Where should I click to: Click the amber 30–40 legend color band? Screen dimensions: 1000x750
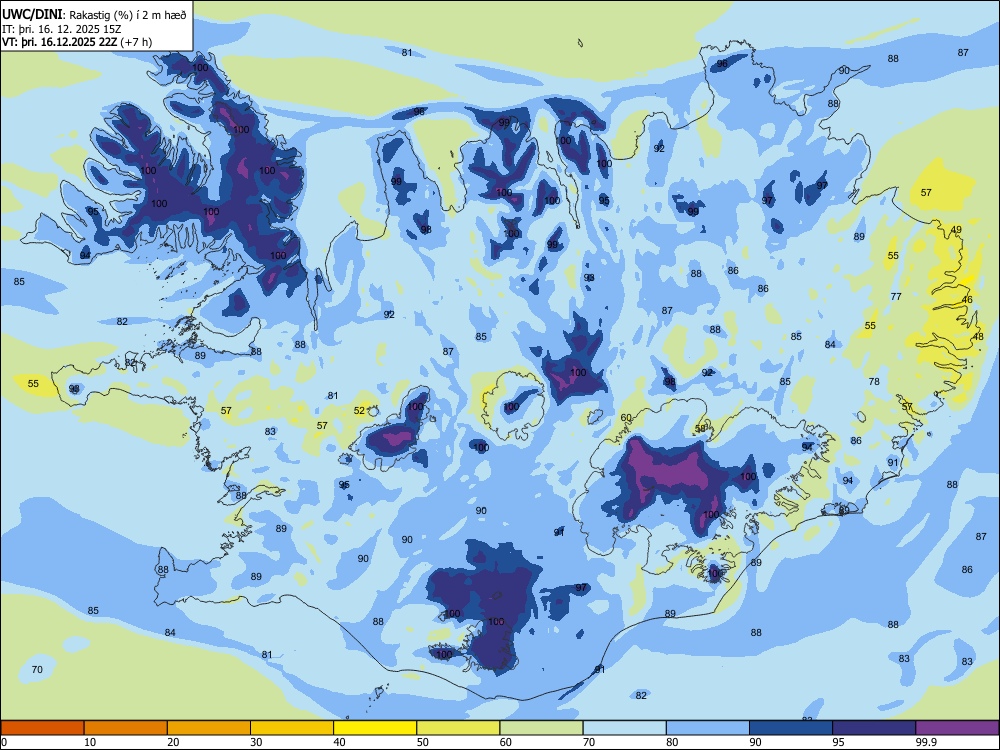pos(292,728)
